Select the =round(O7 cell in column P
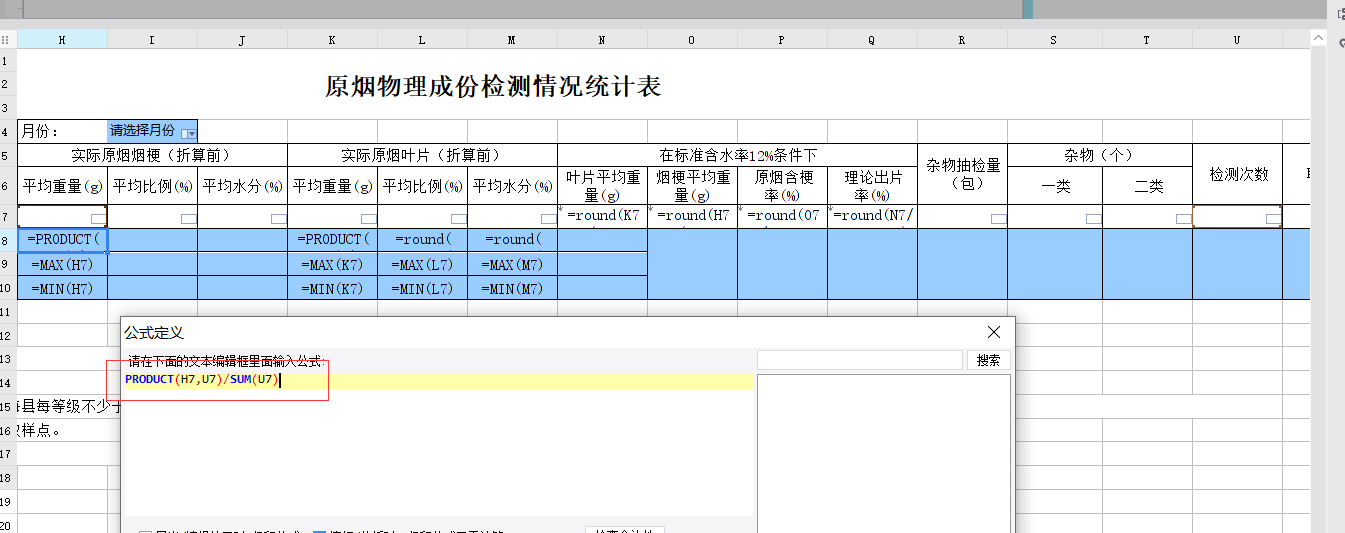1345x533 pixels. coord(782,216)
